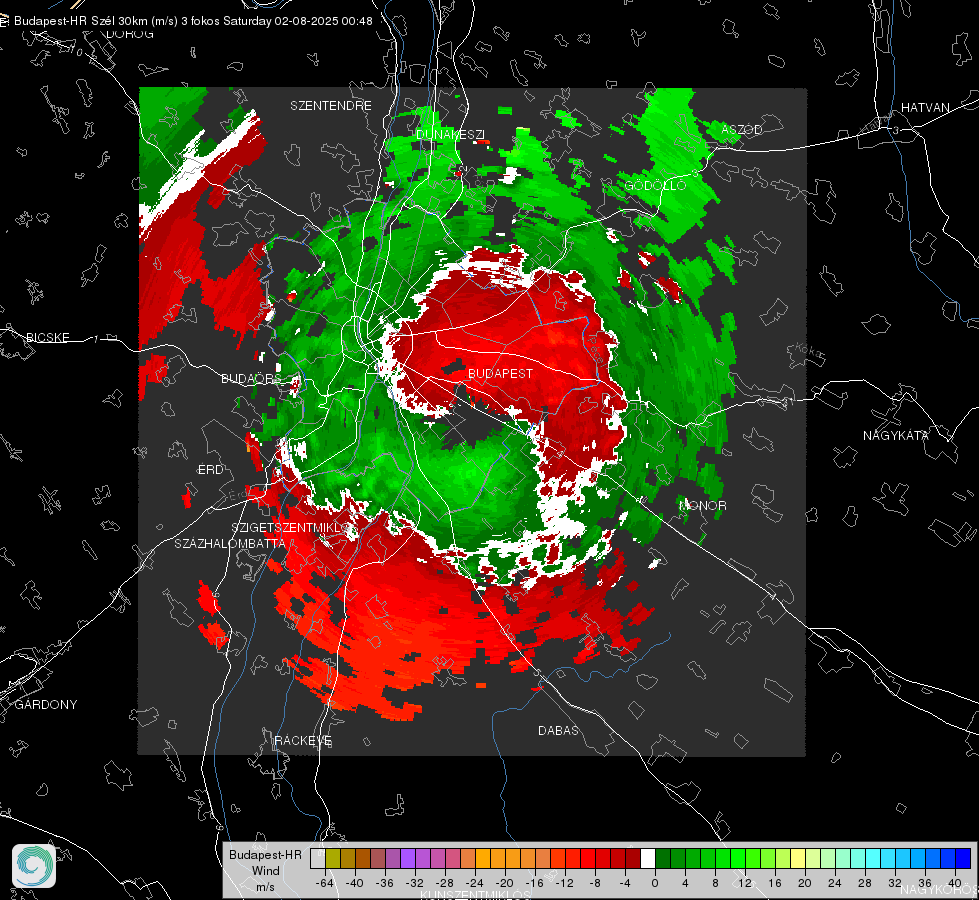Click the GÖDÖLLŐ city label

(x=655, y=185)
